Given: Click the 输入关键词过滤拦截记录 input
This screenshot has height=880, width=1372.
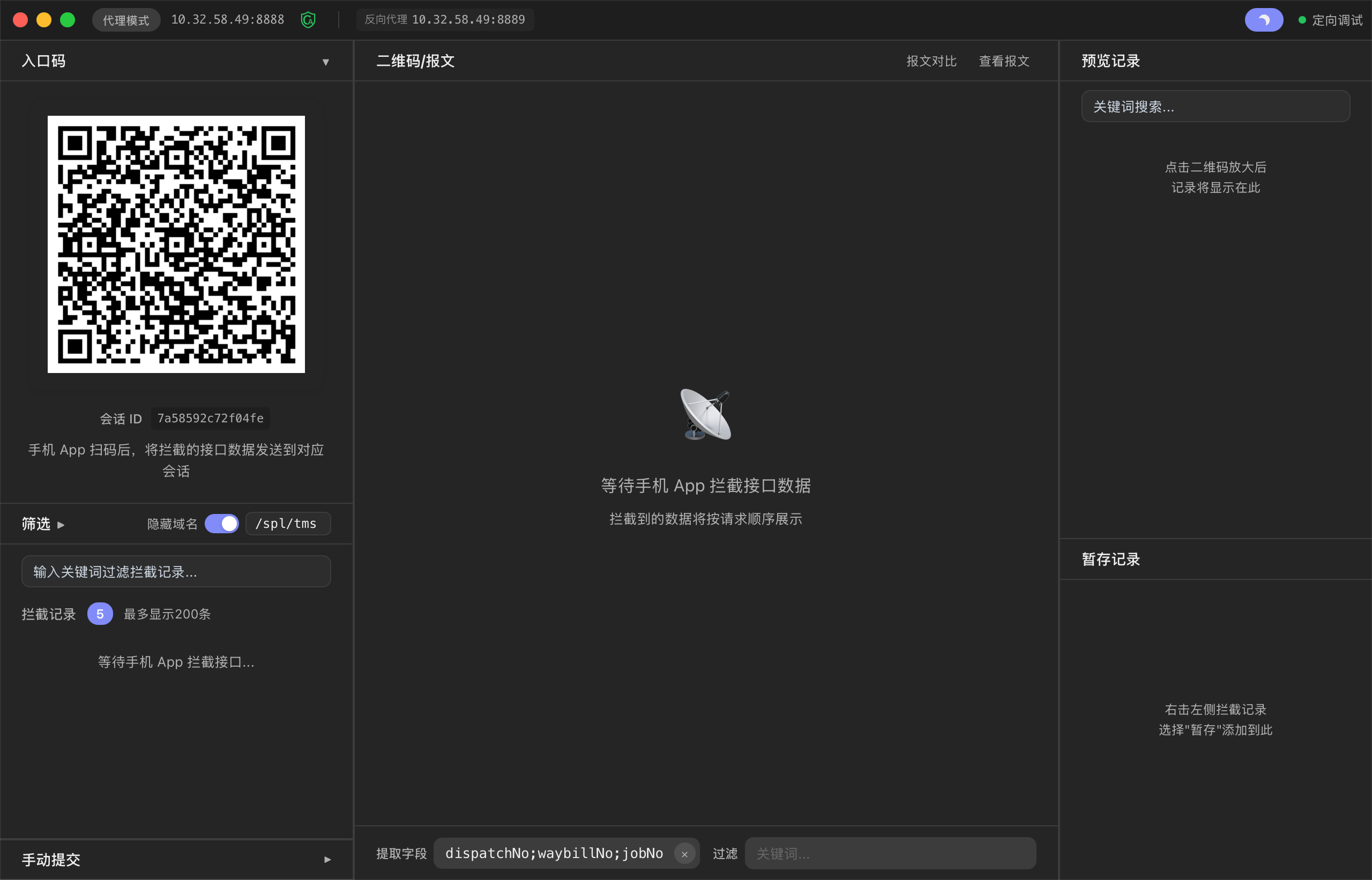Looking at the screenshot, I should [x=176, y=571].
